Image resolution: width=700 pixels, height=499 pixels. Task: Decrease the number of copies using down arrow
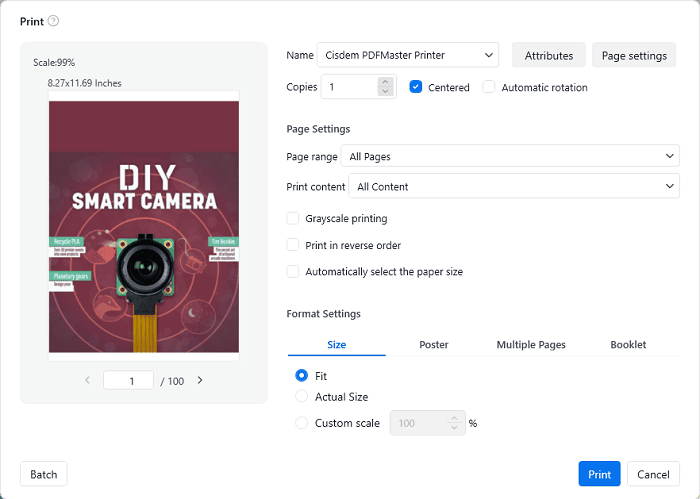[x=386, y=92]
